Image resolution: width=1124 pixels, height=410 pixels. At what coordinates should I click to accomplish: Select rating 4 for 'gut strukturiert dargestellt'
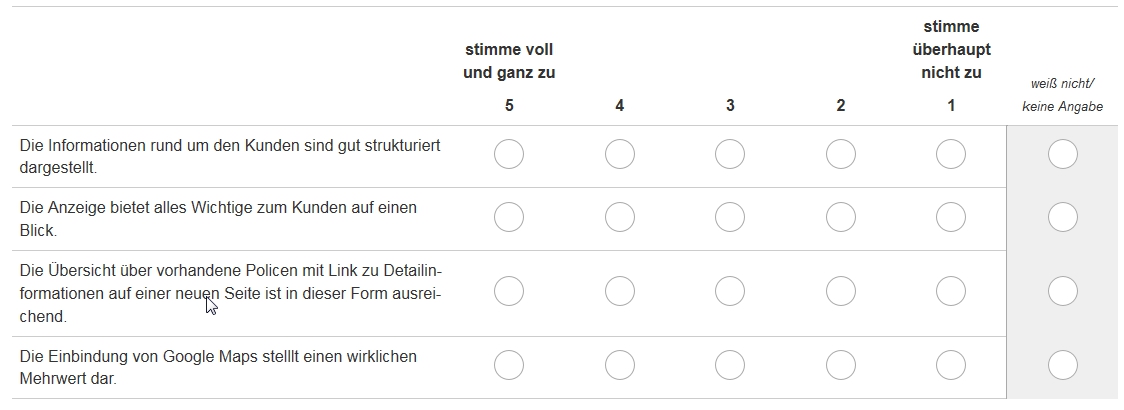click(620, 155)
